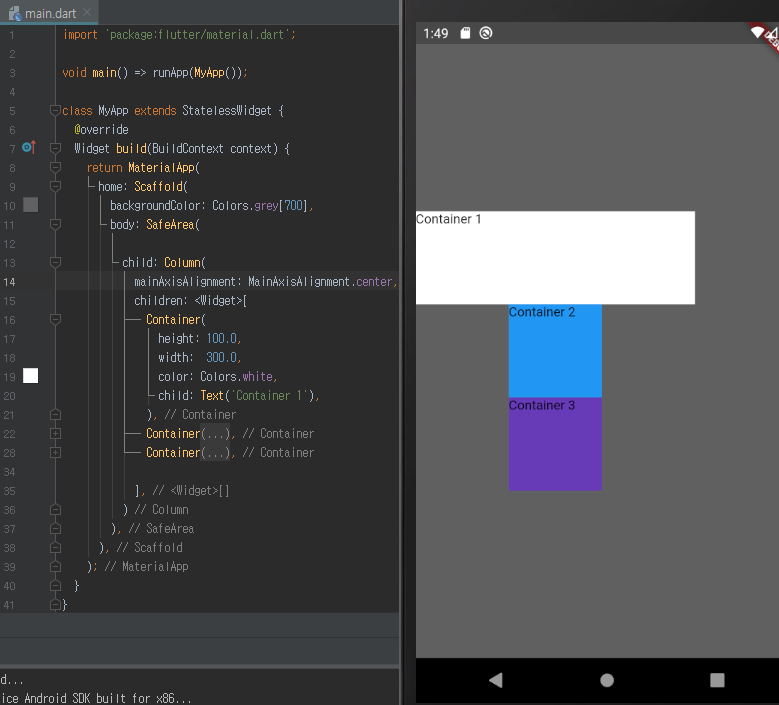Click Colors.white on line 19
The height and width of the screenshot is (705, 779).
(x=236, y=377)
